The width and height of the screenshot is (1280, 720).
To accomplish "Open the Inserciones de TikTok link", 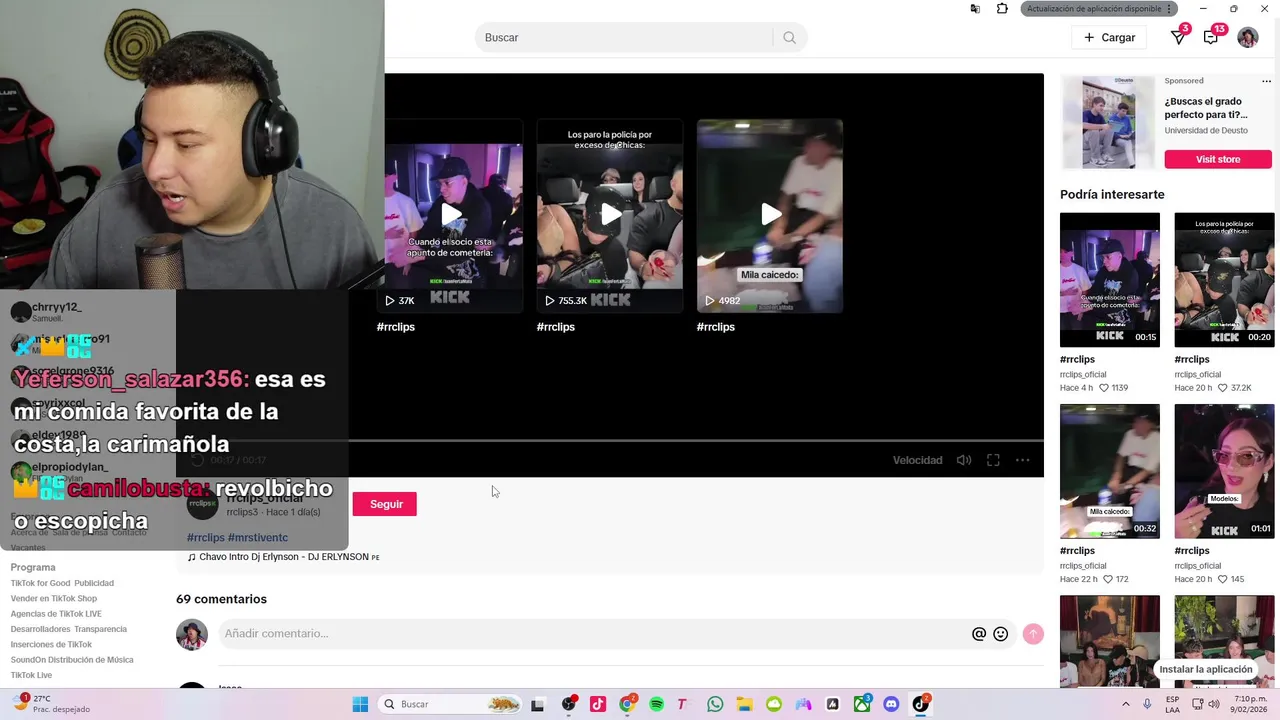I will 51,645.
